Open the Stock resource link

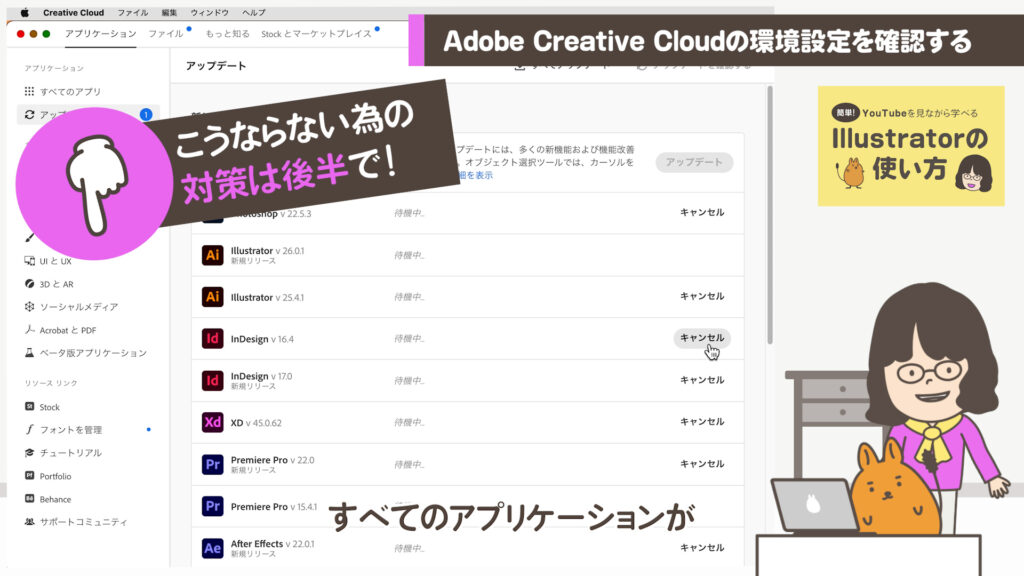[42, 407]
